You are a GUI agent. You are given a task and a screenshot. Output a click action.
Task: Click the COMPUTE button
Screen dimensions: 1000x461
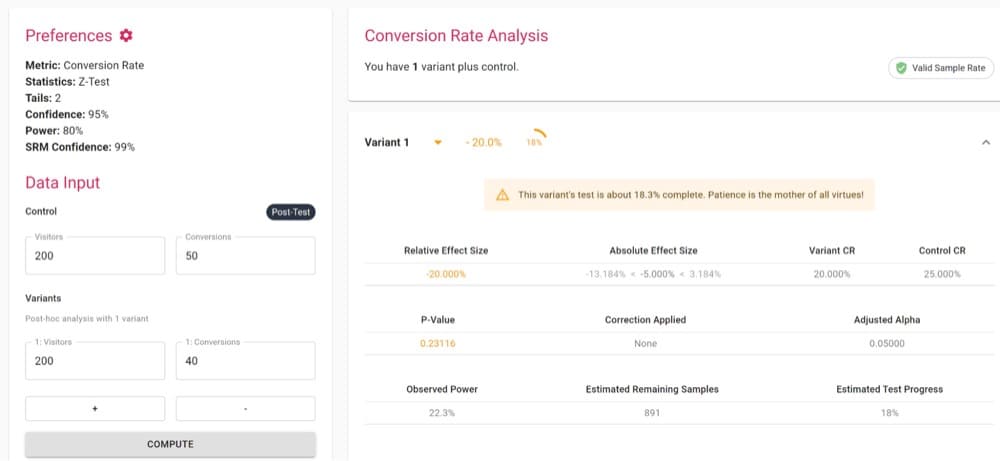pos(170,444)
